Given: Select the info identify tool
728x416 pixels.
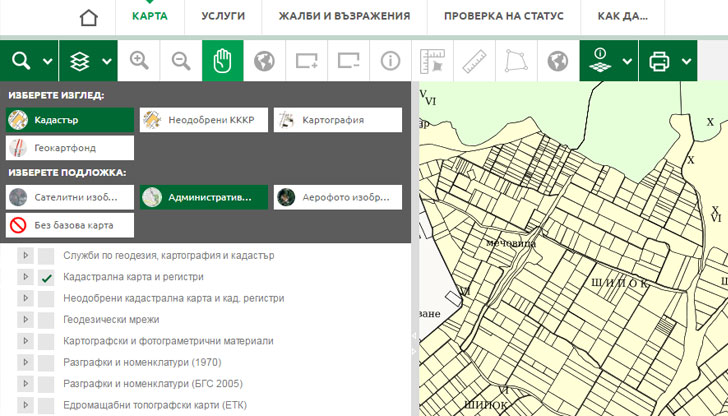Looking at the screenshot, I should [390, 62].
